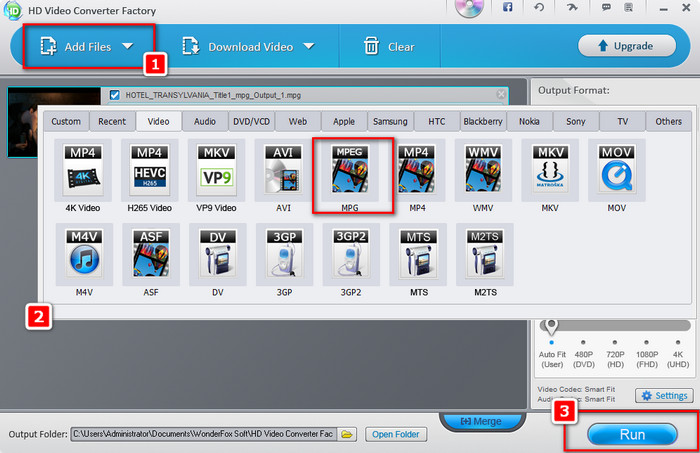Browse output folder with yellow folder icon
700x453 pixels.
coord(346,434)
